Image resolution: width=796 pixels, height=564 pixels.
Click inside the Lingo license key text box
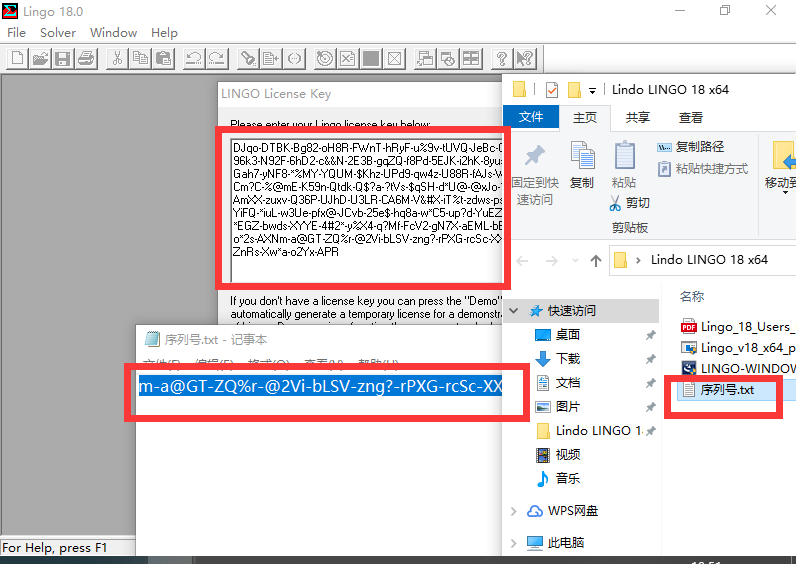[x=367, y=210]
